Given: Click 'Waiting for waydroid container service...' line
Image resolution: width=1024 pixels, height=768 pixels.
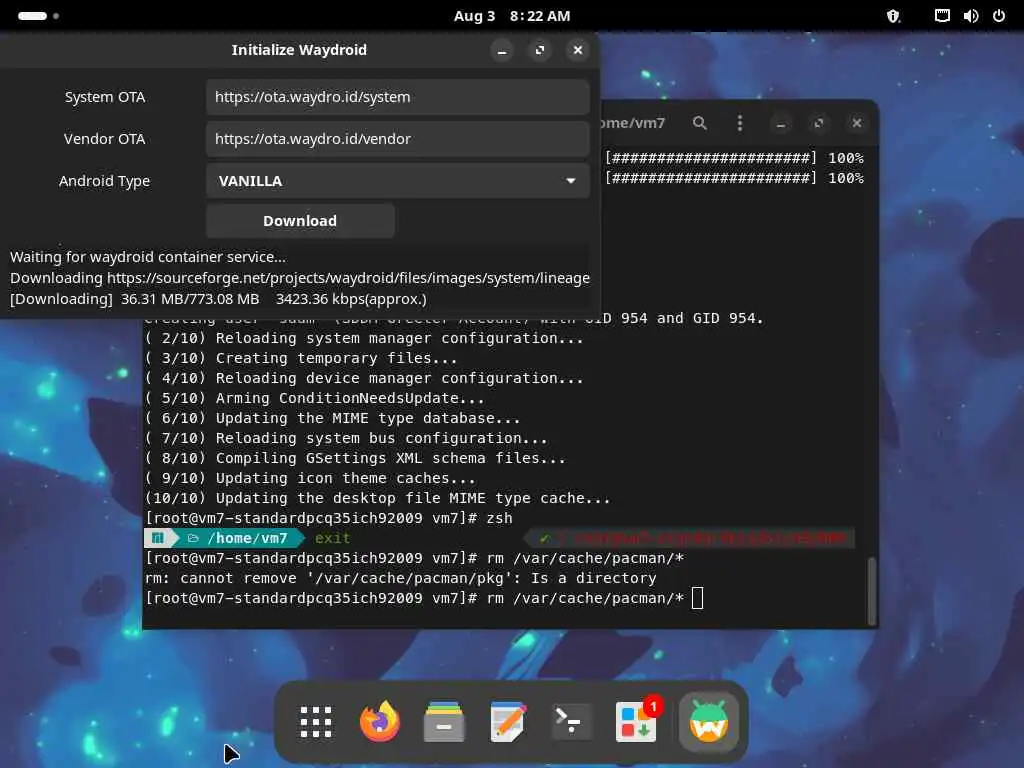Looking at the screenshot, I should click(148, 257).
